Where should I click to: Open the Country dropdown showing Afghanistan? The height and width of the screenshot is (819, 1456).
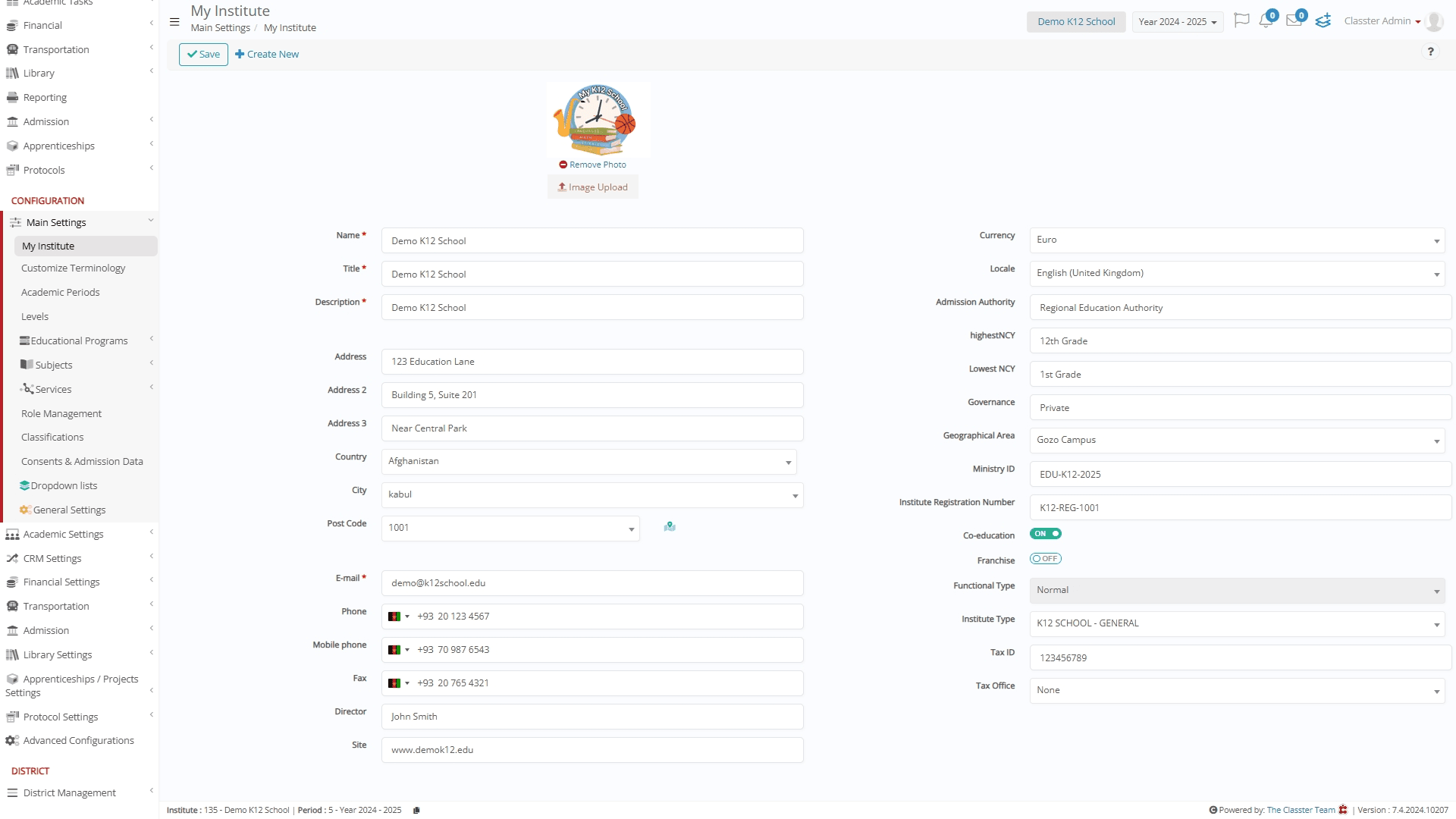tap(589, 462)
